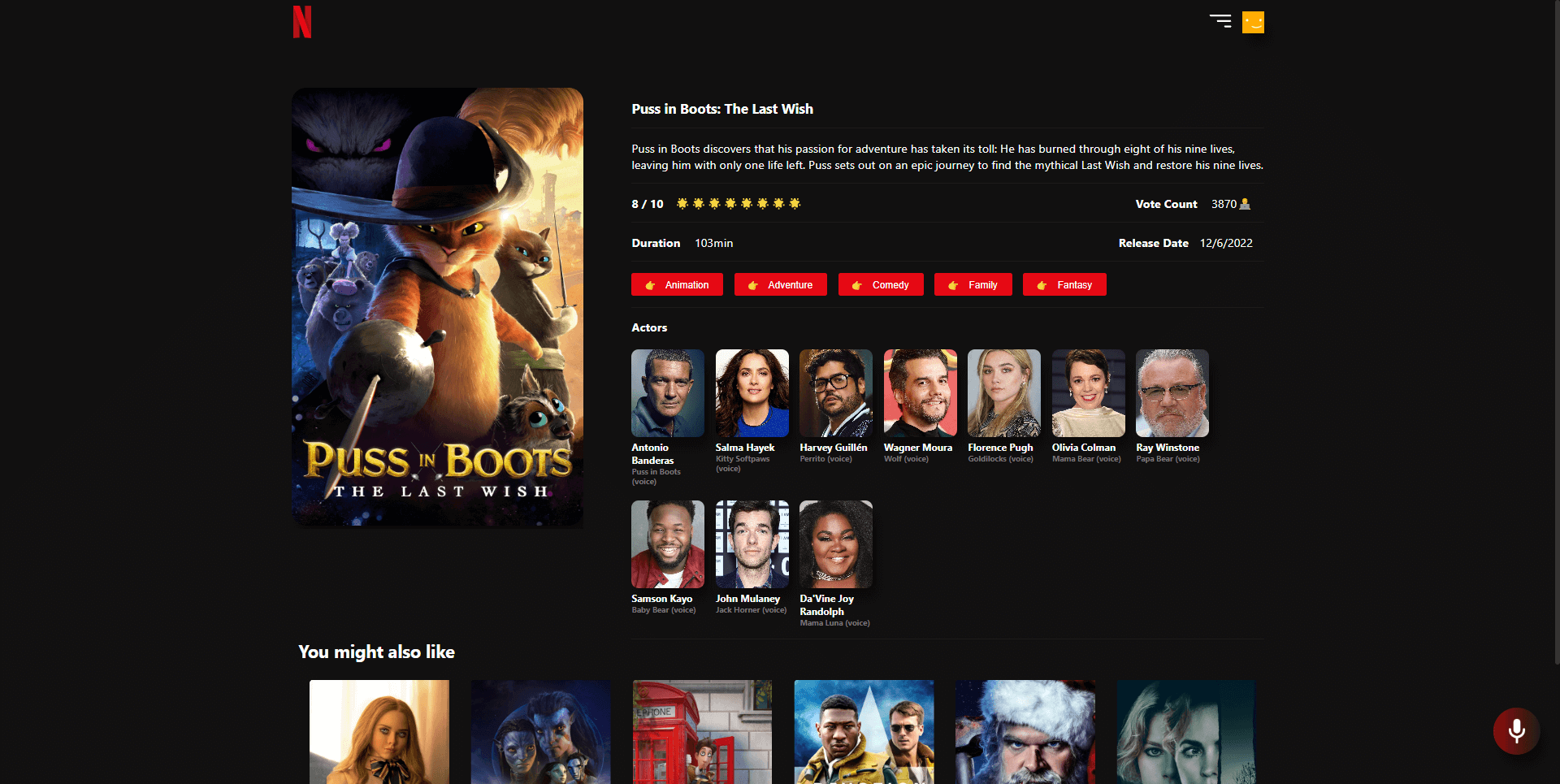The height and width of the screenshot is (784, 1560).
Task: Click the vote count user icon
Action: [x=1245, y=204]
